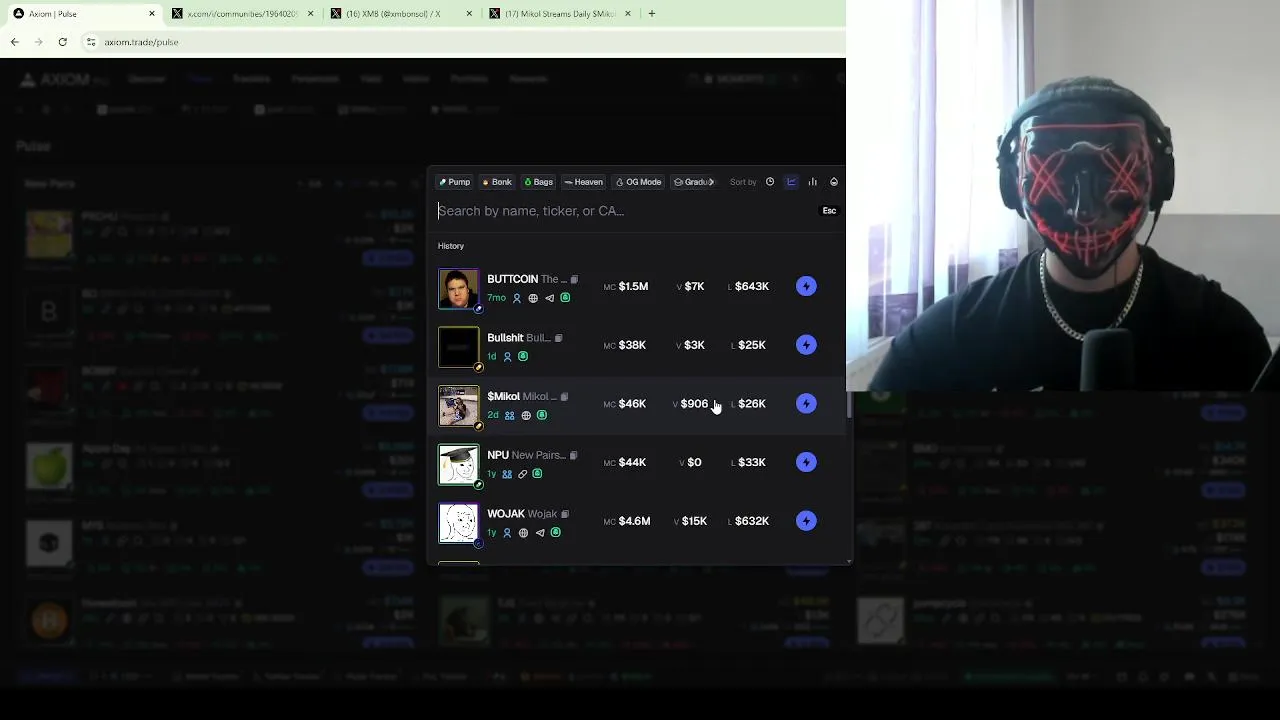Screen dimensions: 1280x720
Task: Open Bullshit creator profile icon
Action: click(x=507, y=357)
